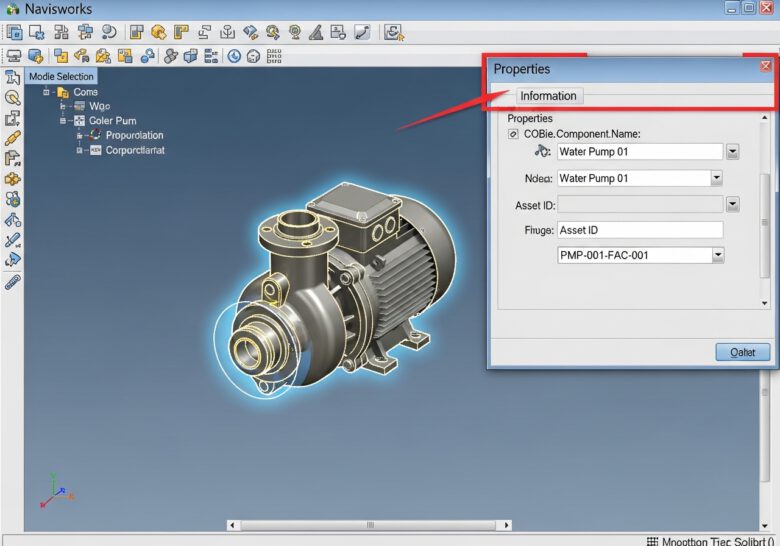Click the blue linked boxes hierarchy icon
Screen dimensions: 780x546
[86, 32]
